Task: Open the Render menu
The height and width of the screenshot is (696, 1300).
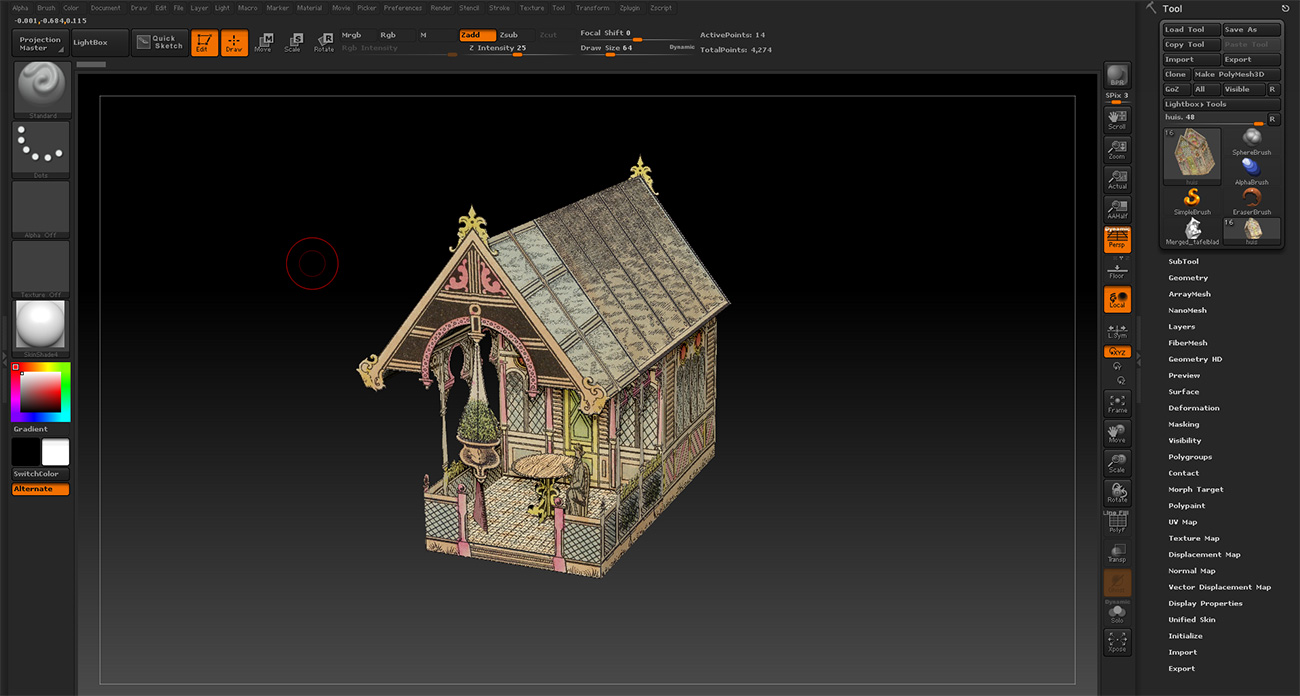Action: point(441,8)
